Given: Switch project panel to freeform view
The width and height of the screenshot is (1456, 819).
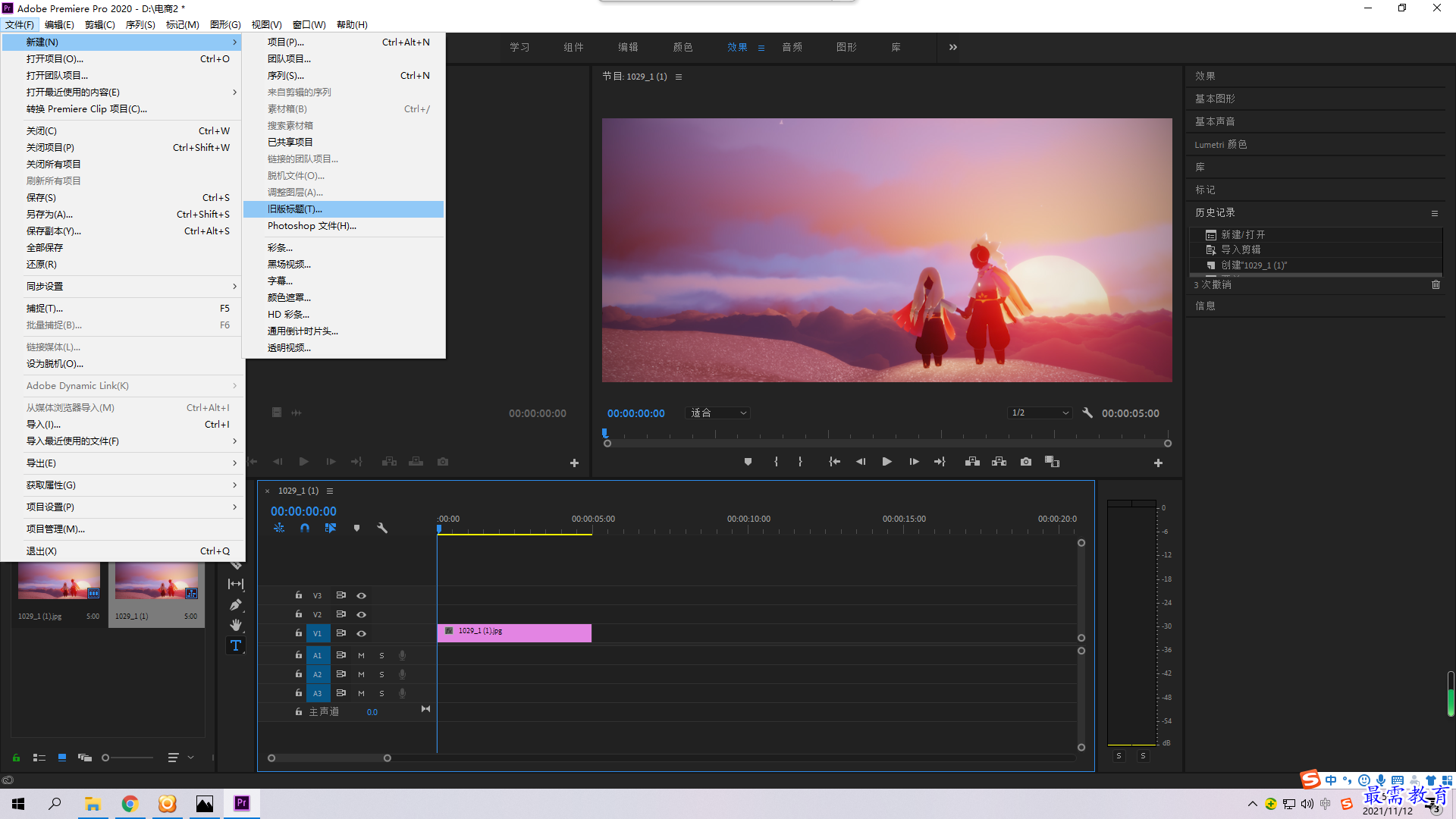Looking at the screenshot, I should pyautogui.click(x=85, y=758).
